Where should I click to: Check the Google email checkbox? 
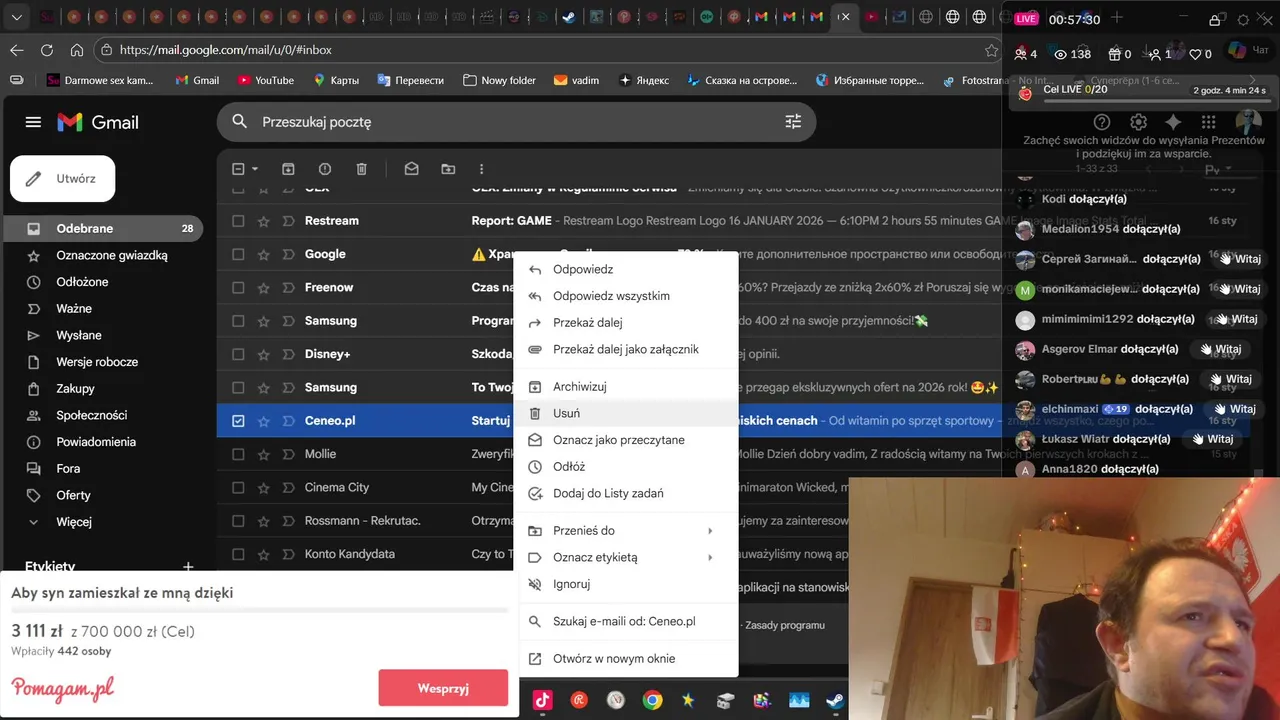click(238, 254)
